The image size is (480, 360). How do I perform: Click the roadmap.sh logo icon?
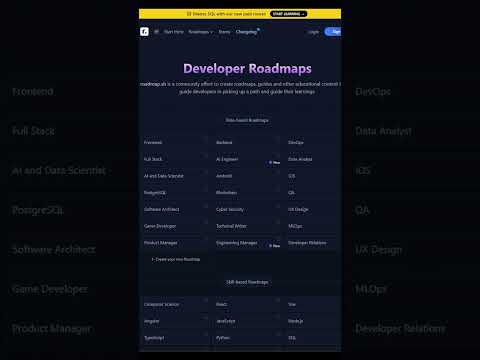(x=144, y=32)
